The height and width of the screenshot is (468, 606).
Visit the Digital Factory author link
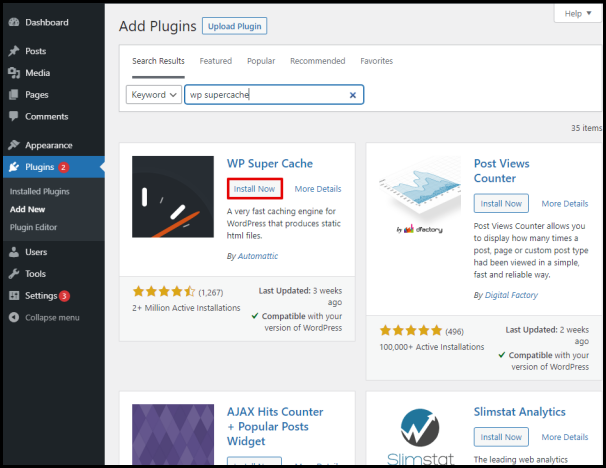click(511, 295)
